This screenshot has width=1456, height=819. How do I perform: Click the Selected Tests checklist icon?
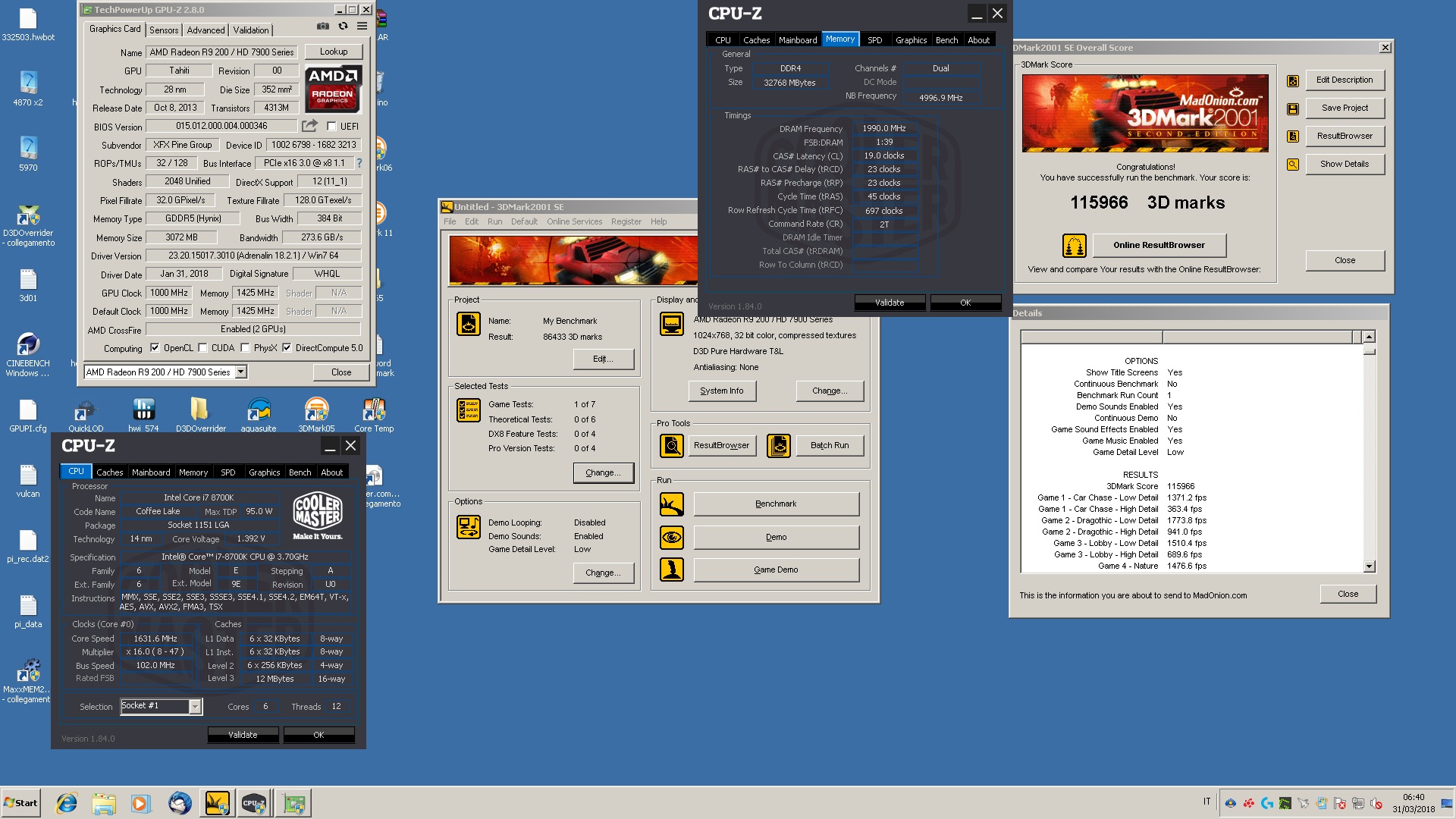(468, 410)
